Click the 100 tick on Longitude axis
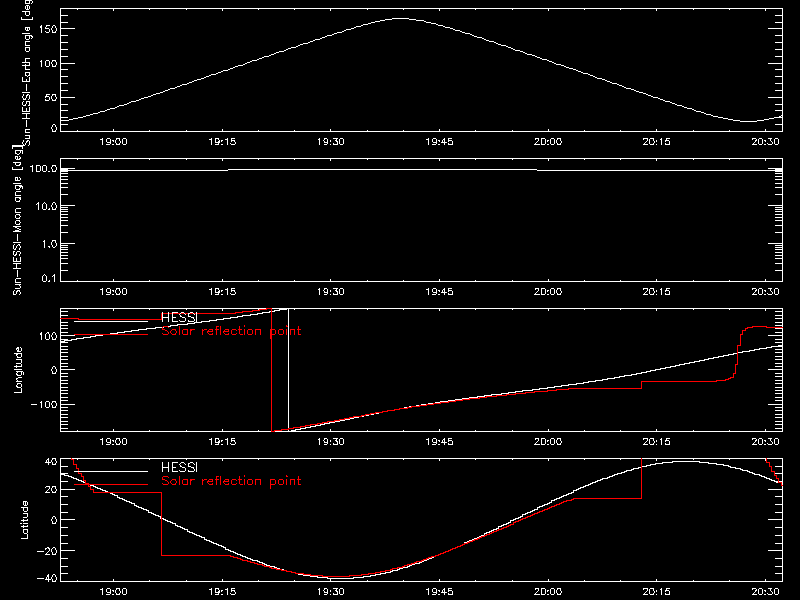 coord(48,336)
